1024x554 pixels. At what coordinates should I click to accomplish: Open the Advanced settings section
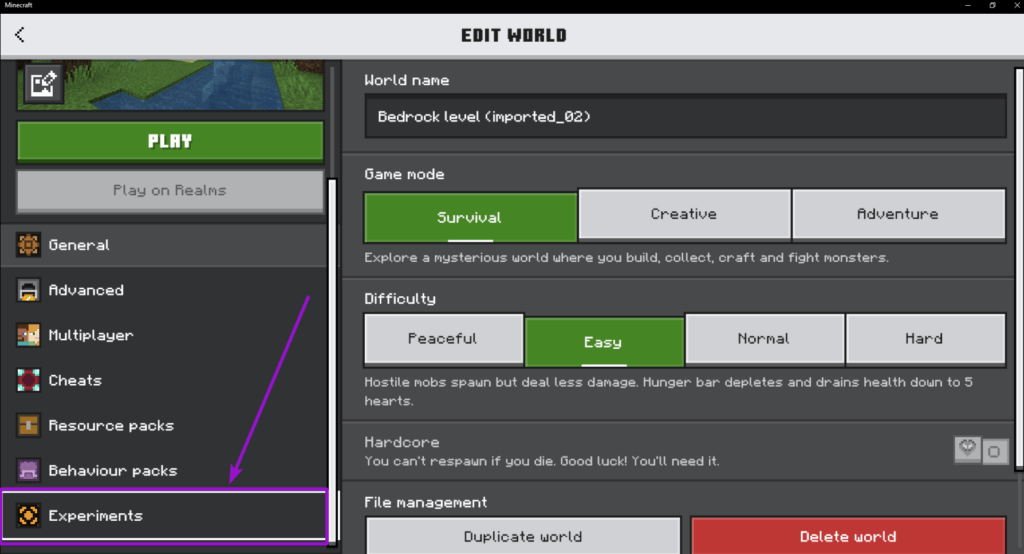click(163, 290)
